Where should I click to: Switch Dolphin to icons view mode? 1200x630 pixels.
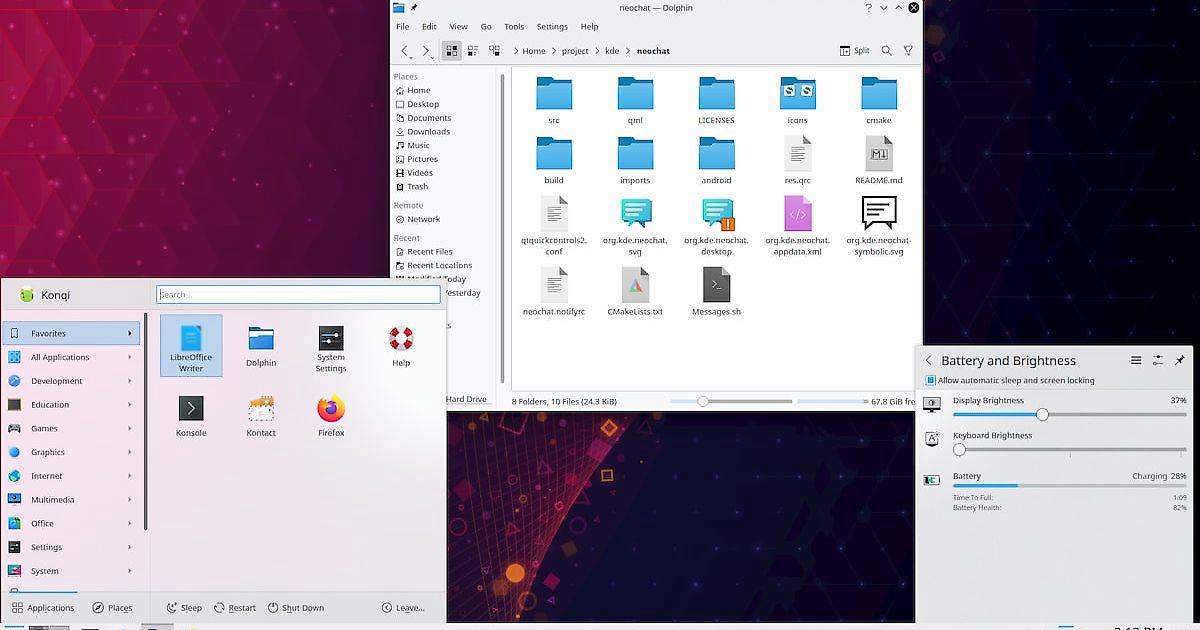451,50
